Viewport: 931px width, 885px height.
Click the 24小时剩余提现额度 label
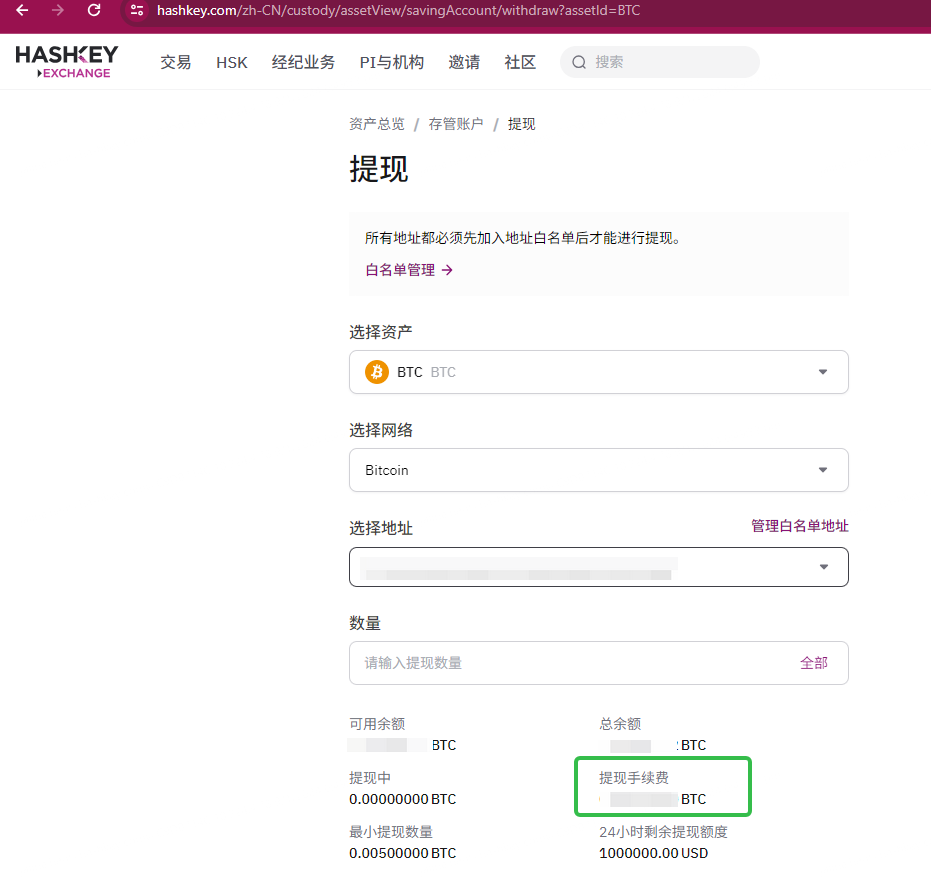(663, 832)
